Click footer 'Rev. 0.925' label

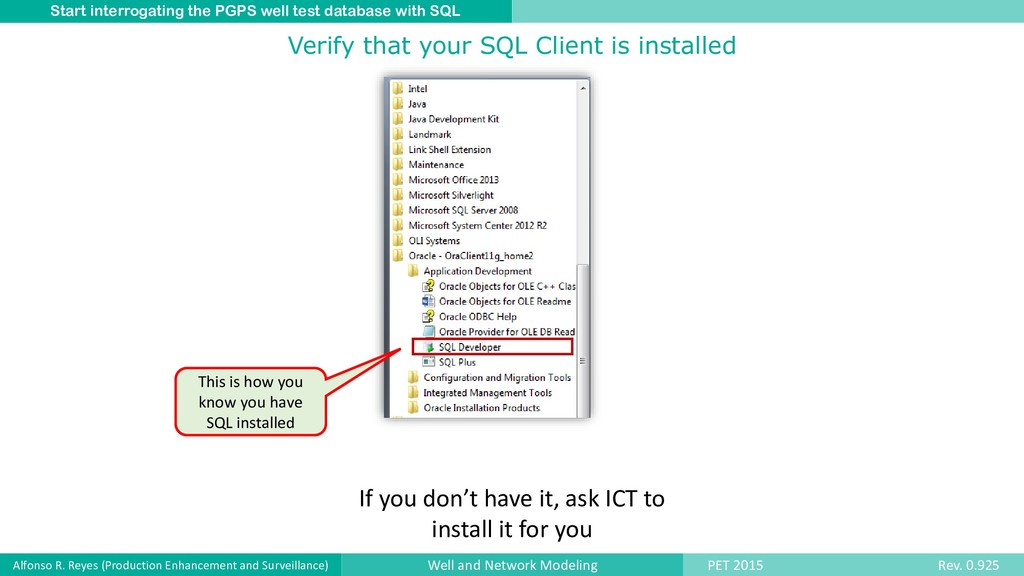[x=968, y=565]
